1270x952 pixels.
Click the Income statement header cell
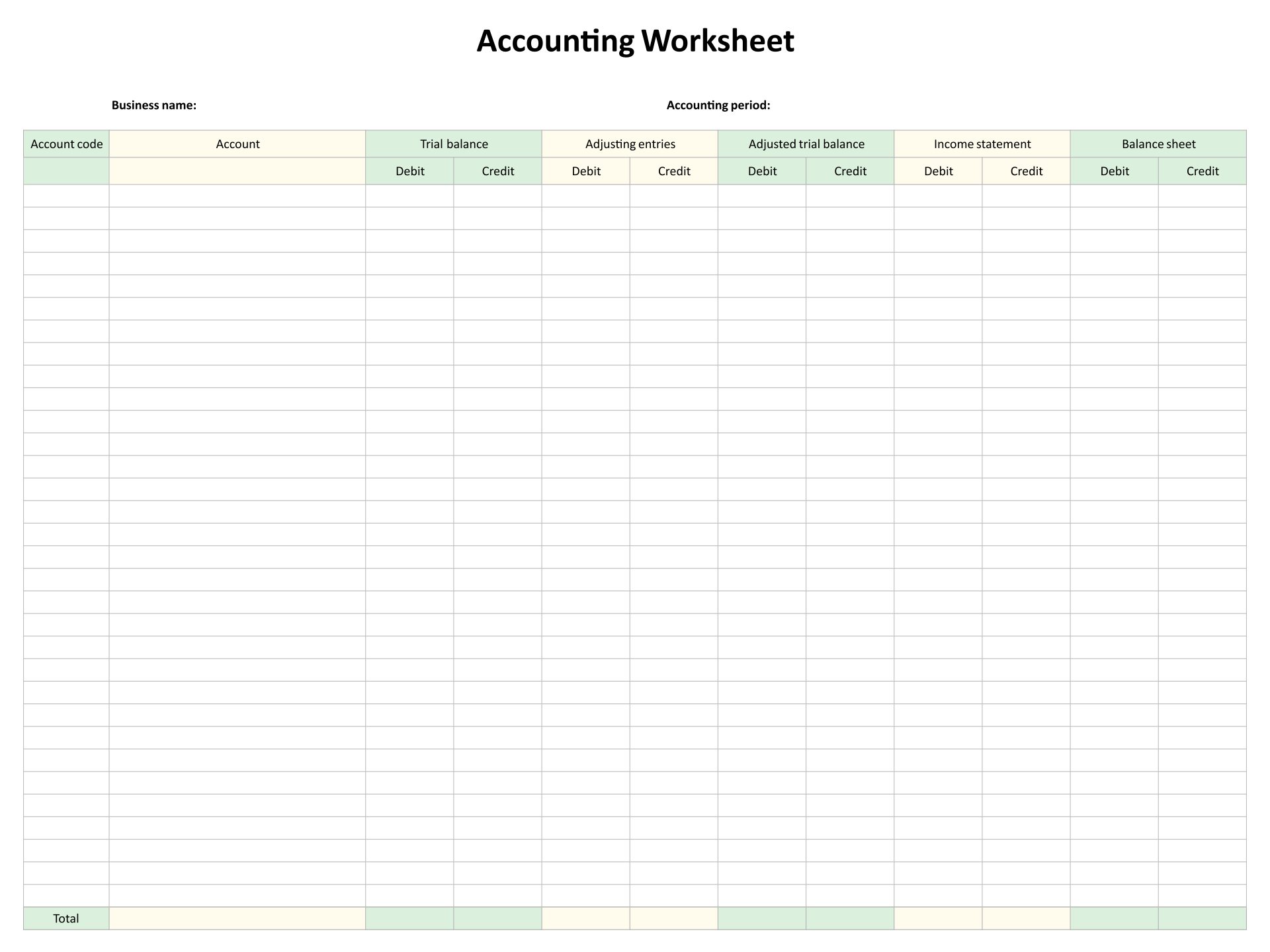tap(982, 144)
